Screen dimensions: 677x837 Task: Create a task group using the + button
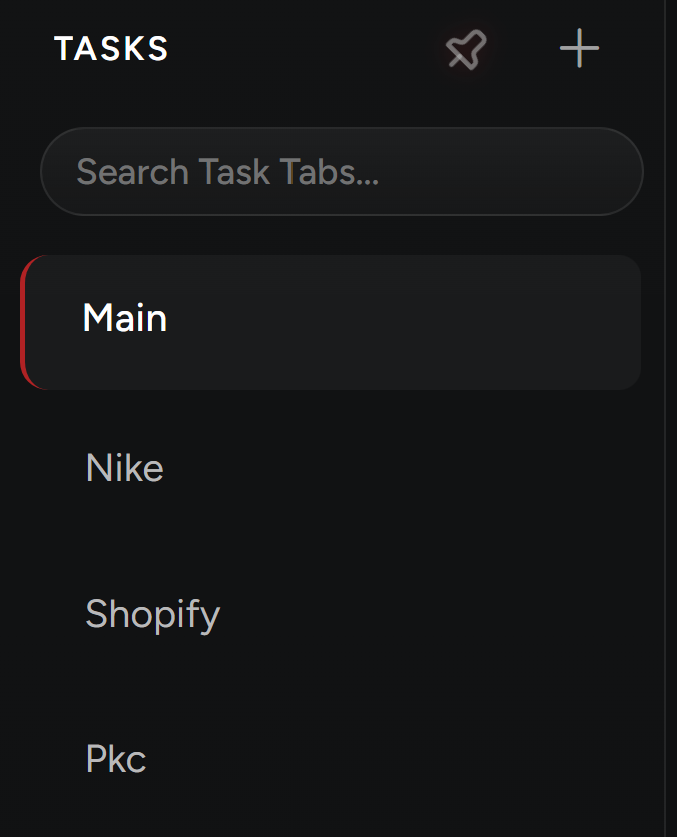[x=579, y=49]
